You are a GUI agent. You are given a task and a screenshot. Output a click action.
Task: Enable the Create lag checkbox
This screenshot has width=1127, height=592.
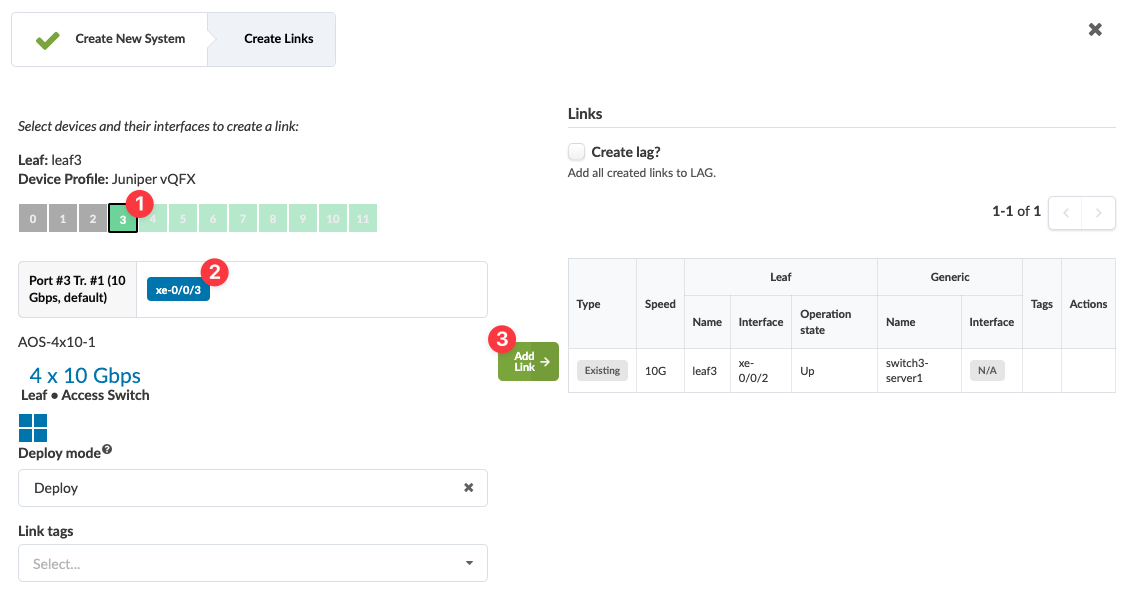[576, 152]
